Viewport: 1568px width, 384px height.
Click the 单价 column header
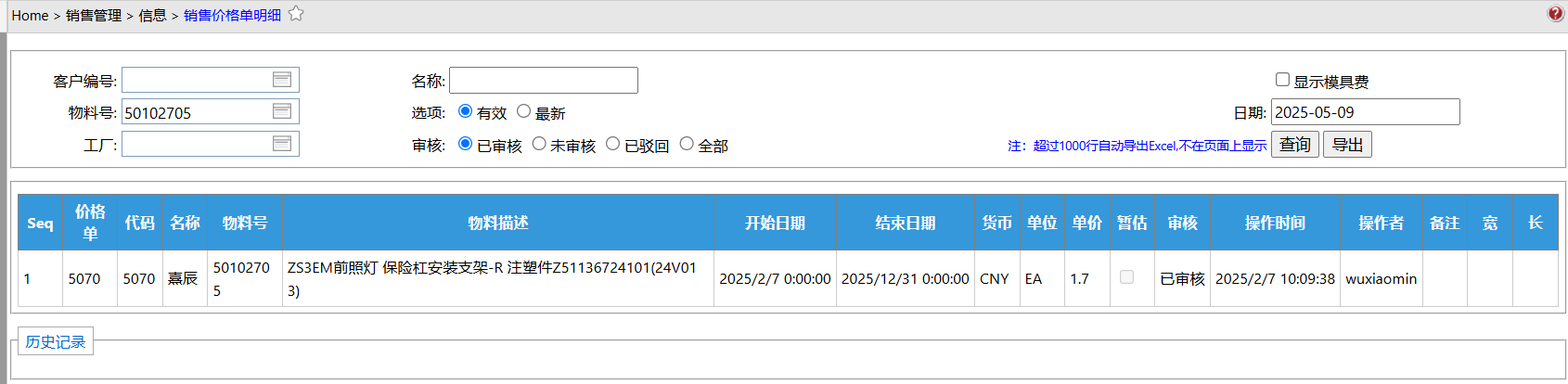pyautogui.click(x=1087, y=223)
